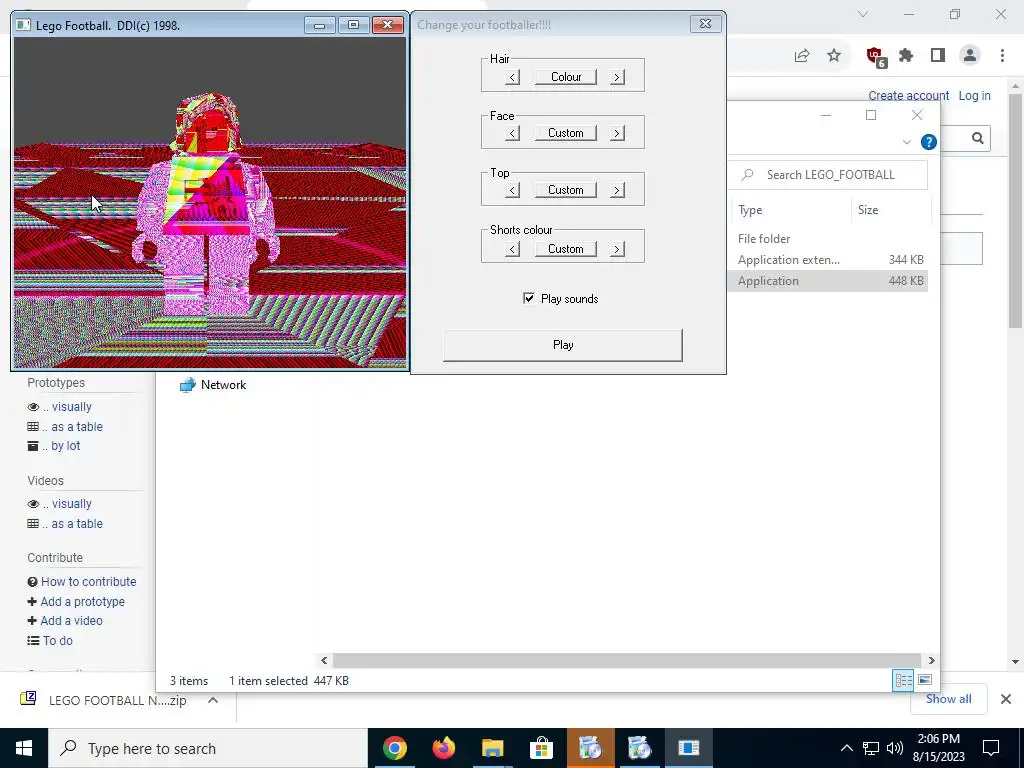
Task: Switch Explorer to large icons view
Action: 925,680
